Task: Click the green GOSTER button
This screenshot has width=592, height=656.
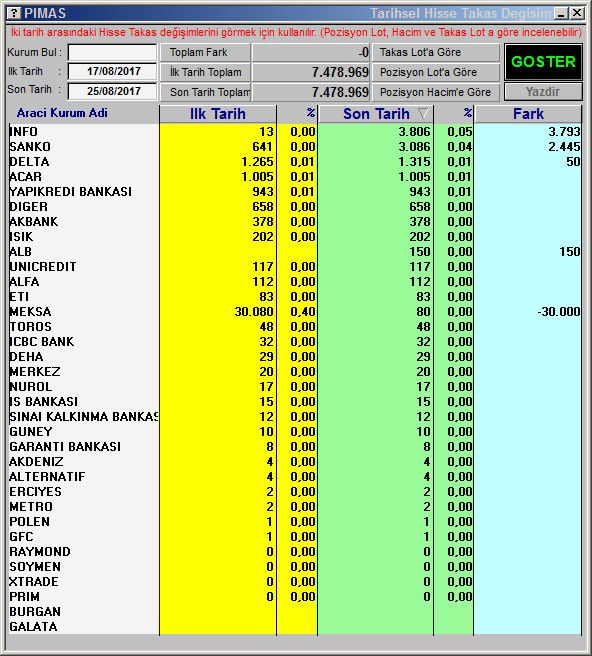Action: tap(543, 62)
